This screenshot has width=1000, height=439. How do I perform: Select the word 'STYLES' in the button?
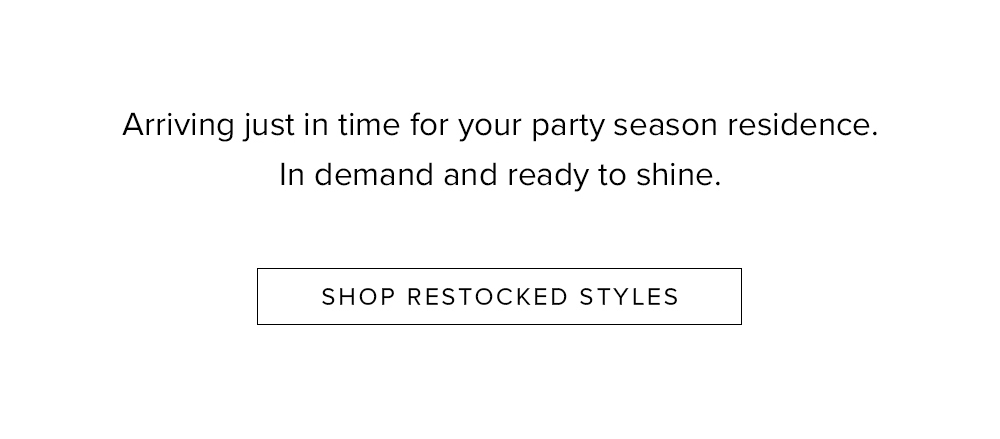click(629, 297)
